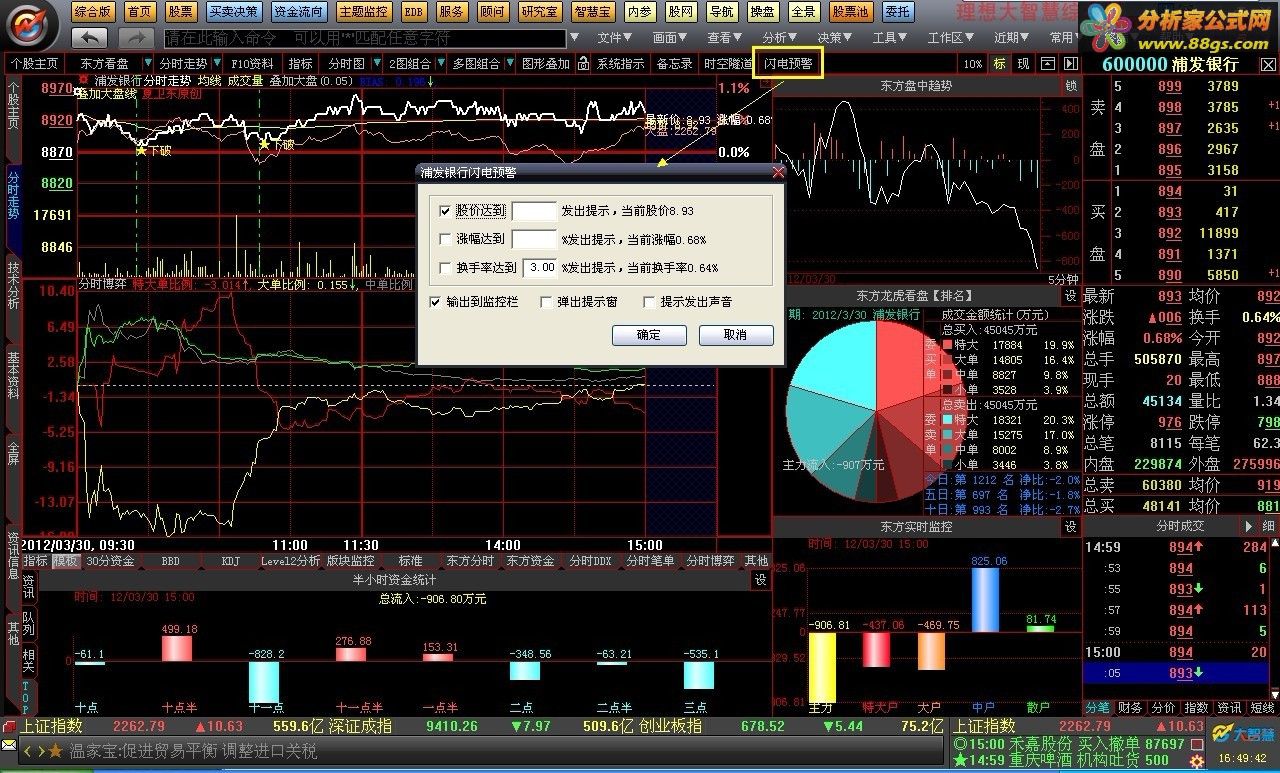
Task: Click the 10% zoom indicator
Action: [x=972, y=64]
